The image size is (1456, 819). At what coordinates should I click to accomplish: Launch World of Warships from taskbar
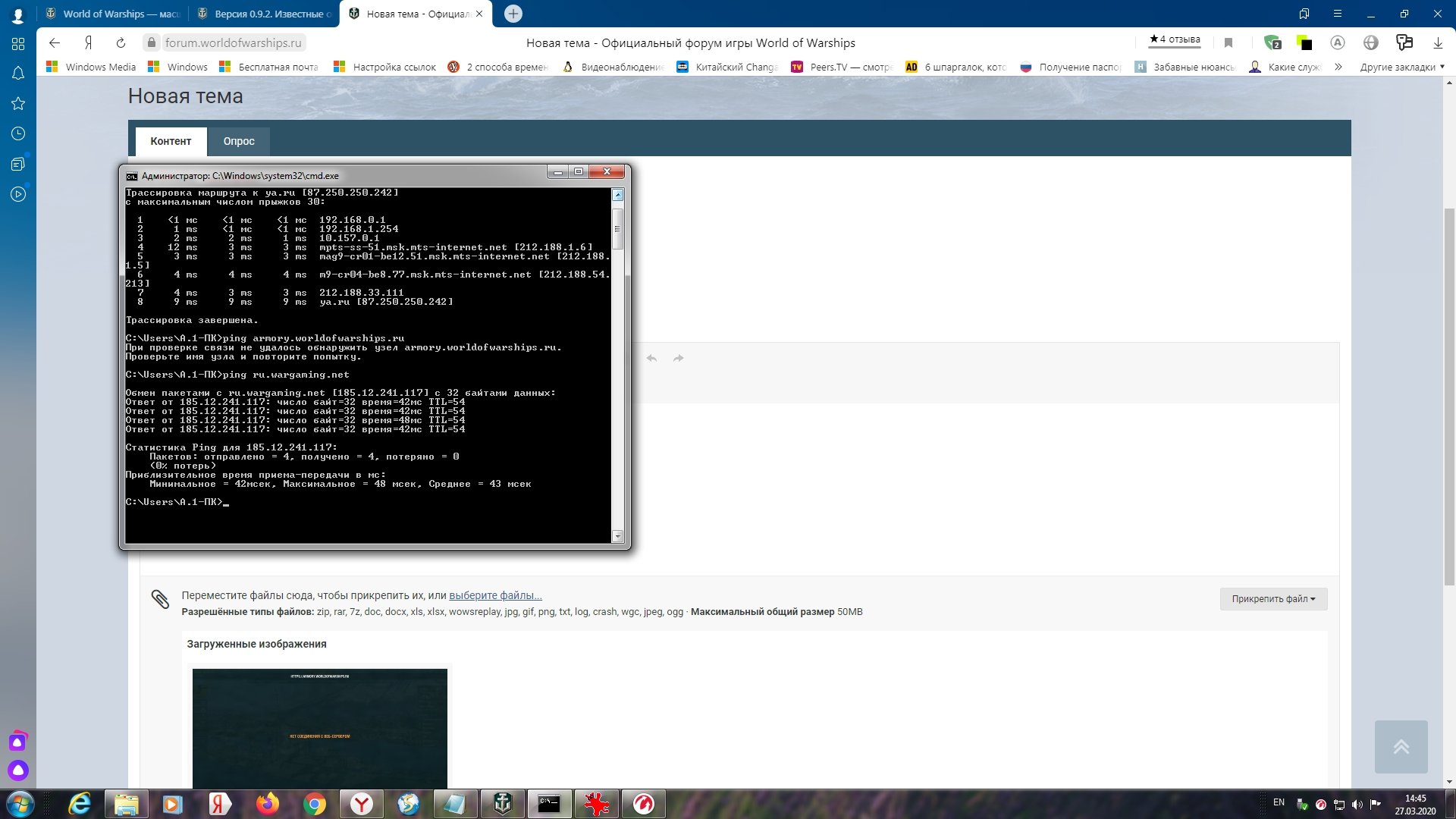click(503, 804)
